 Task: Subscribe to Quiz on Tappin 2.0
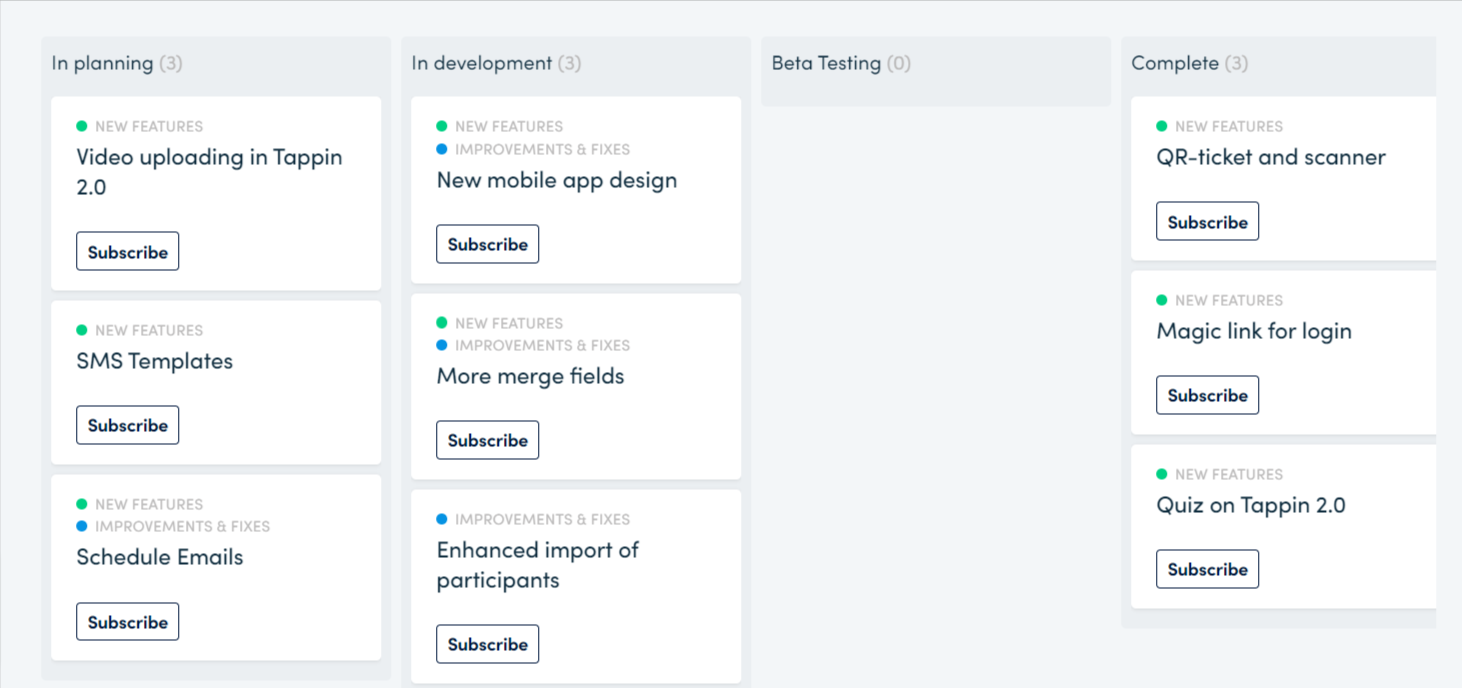(x=1207, y=568)
